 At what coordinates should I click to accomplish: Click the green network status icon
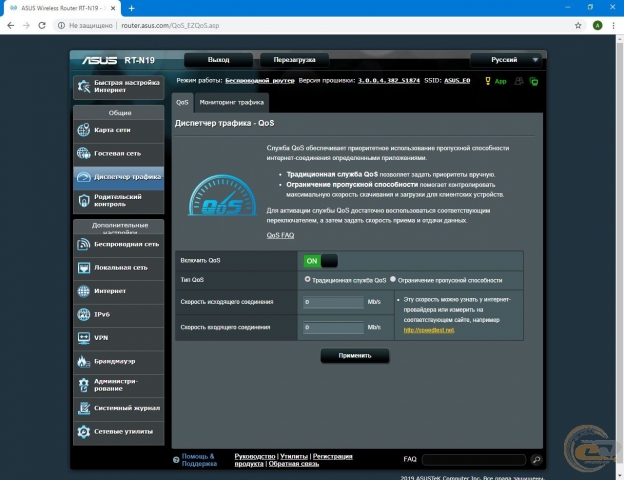click(x=534, y=82)
